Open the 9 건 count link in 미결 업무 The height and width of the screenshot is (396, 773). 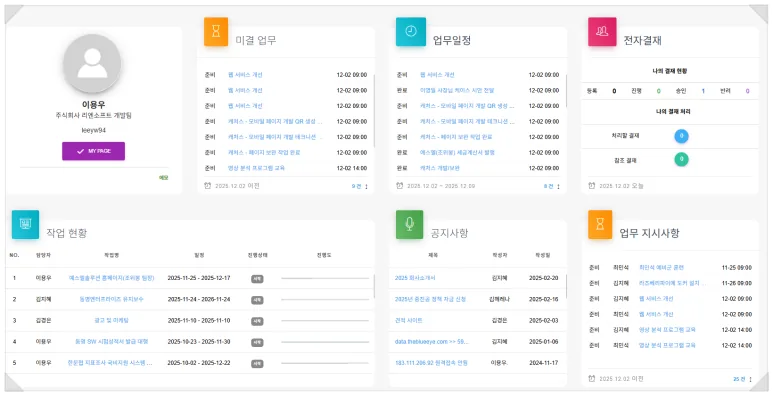tap(356, 186)
